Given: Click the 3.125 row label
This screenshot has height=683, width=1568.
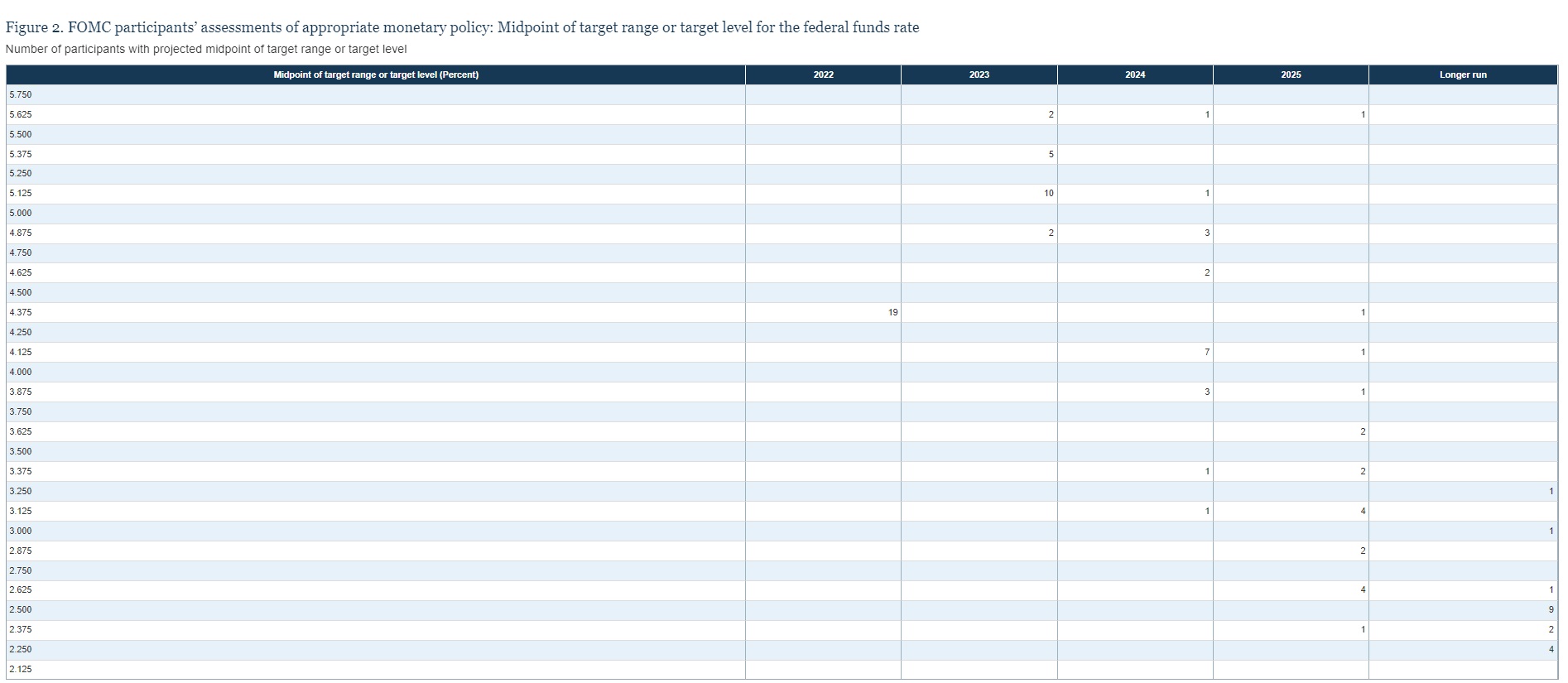Looking at the screenshot, I should pos(21,511).
